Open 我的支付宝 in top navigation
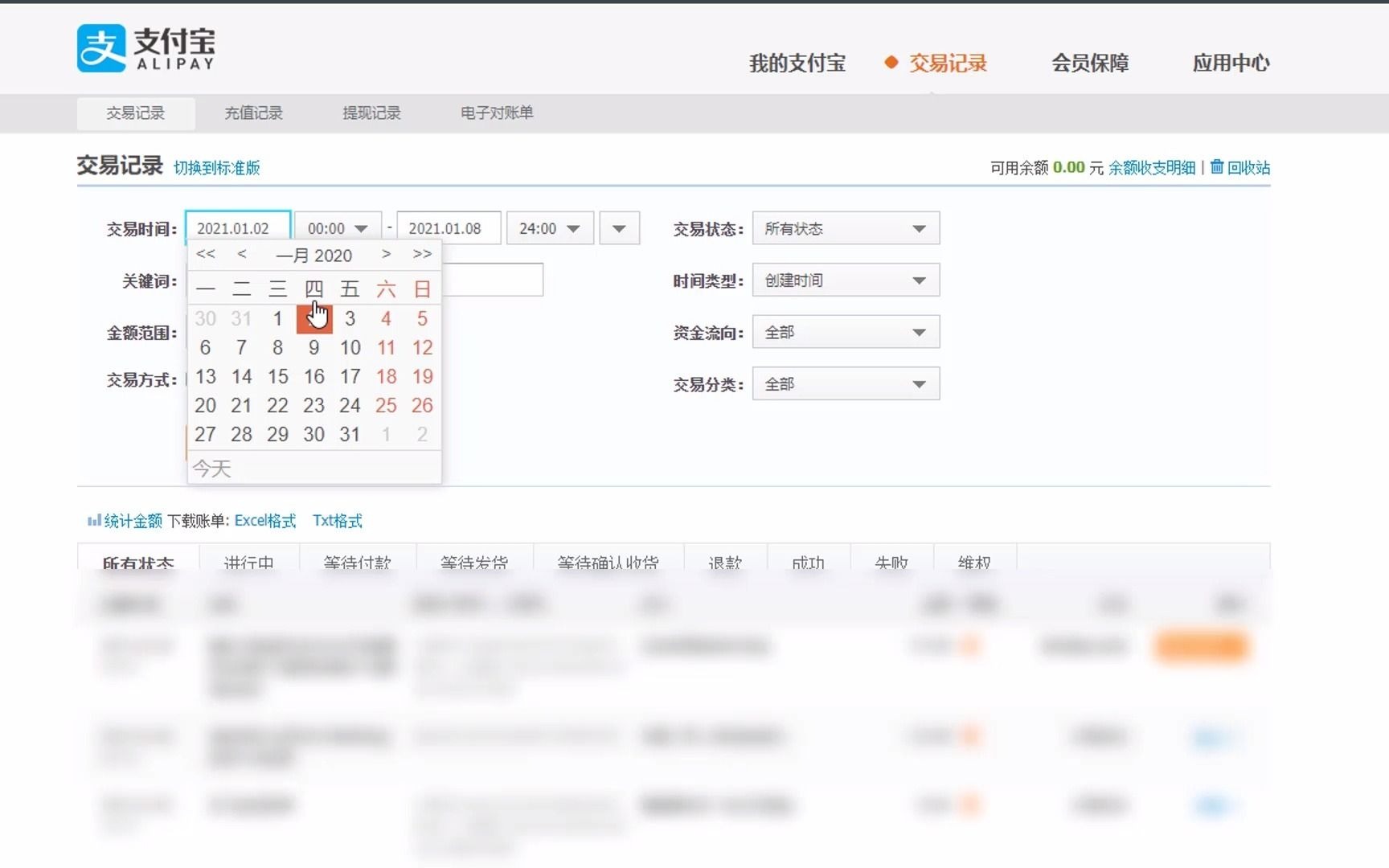The width and height of the screenshot is (1389, 868). click(797, 63)
